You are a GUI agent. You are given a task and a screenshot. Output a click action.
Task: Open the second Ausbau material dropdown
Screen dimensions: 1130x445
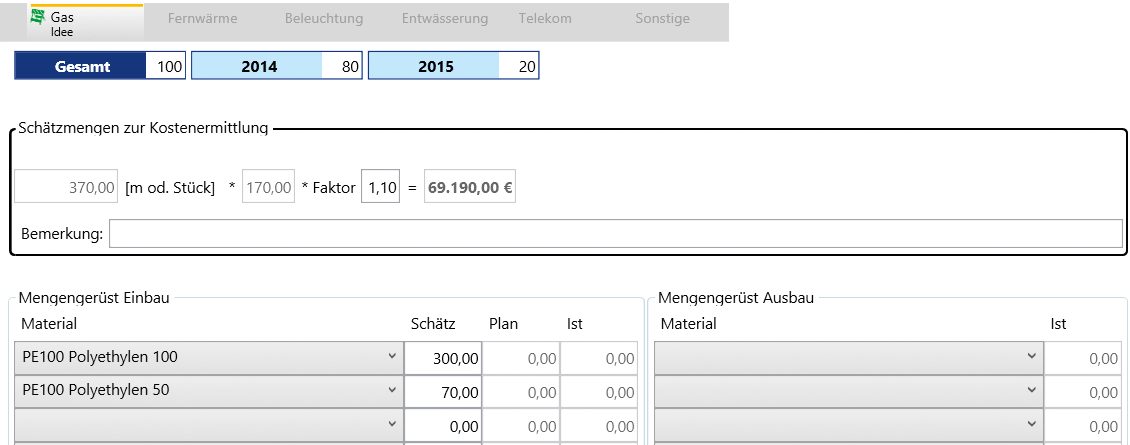click(847, 391)
